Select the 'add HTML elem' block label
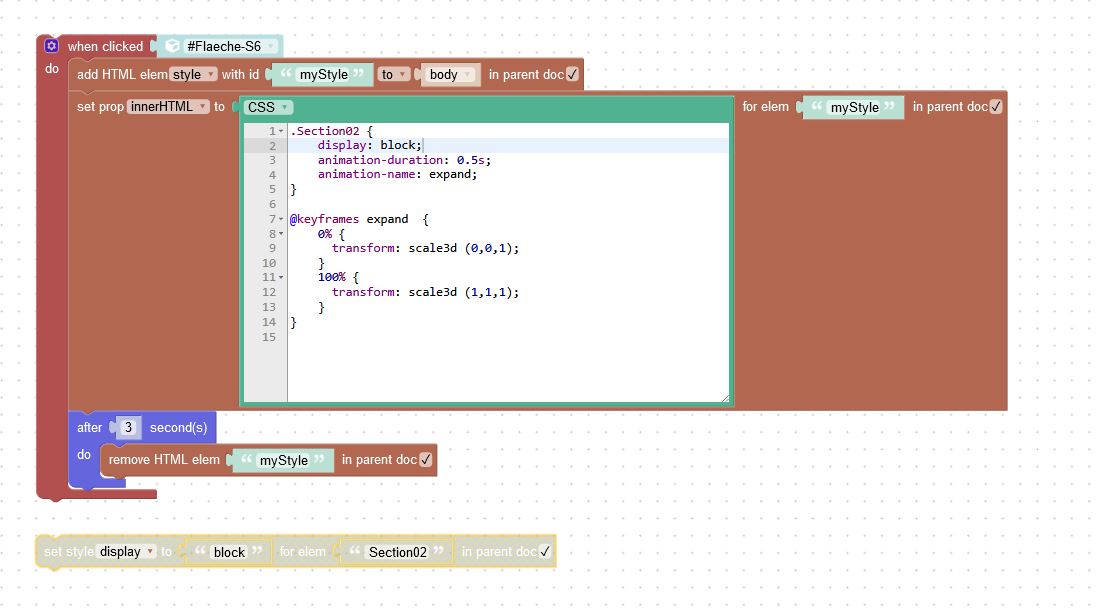This screenshot has width=1099, height=613. click(122, 74)
